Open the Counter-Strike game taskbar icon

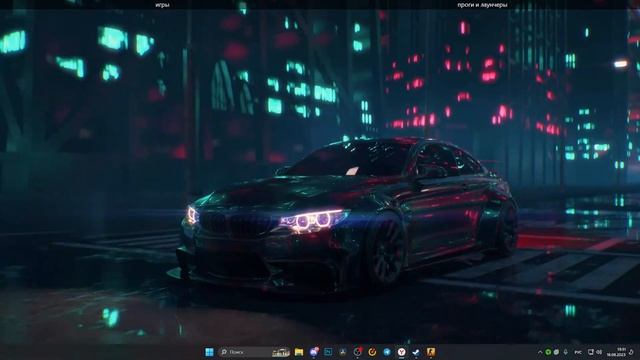coord(431,352)
